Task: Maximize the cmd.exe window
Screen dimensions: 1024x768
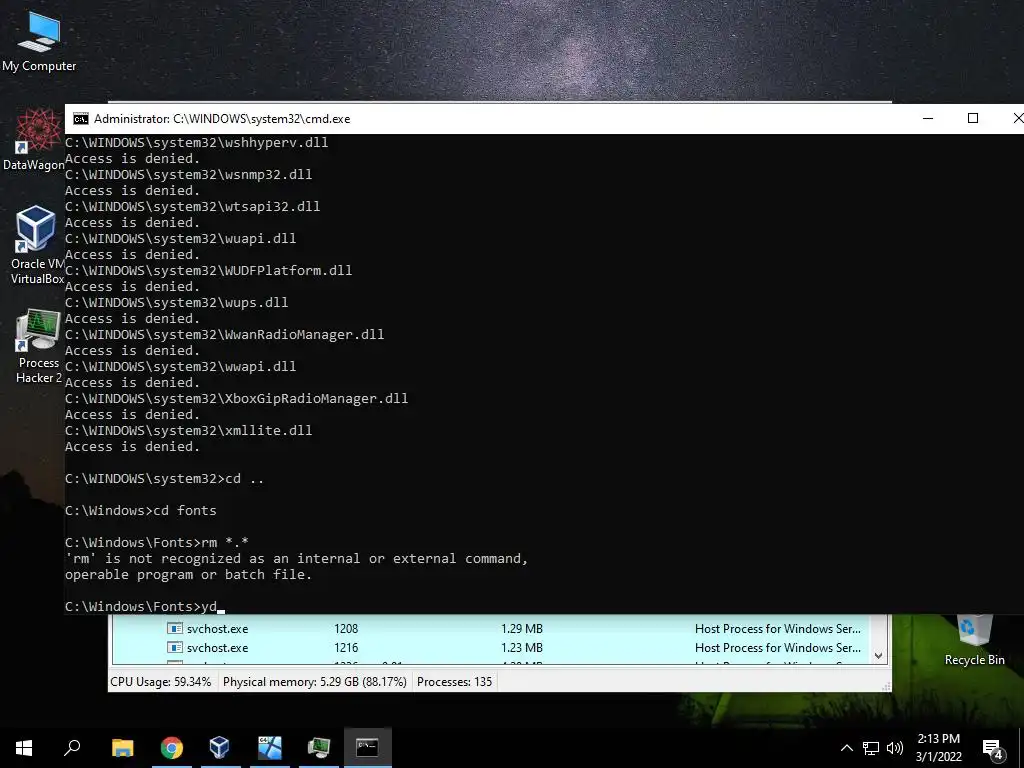Action: (x=973, y=118)
